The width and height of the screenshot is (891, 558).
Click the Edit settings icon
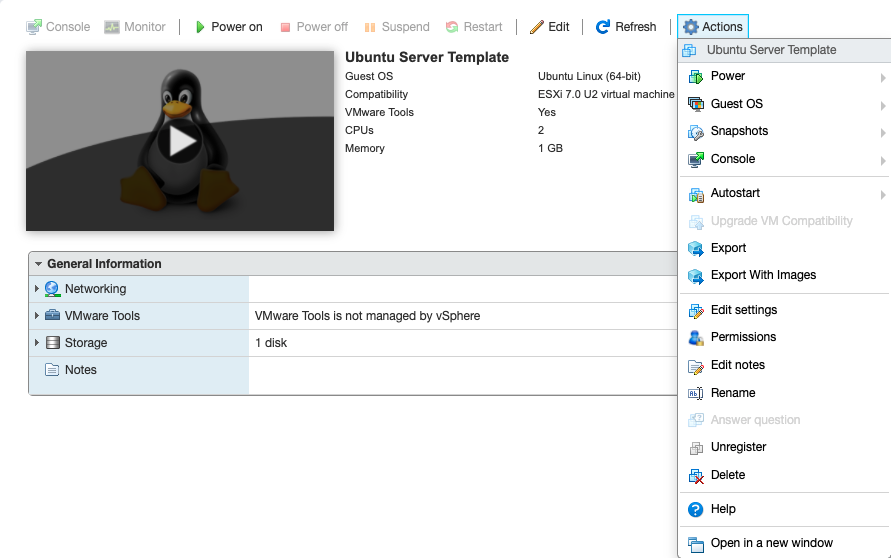pyautogui.click(x=696, y=310)
